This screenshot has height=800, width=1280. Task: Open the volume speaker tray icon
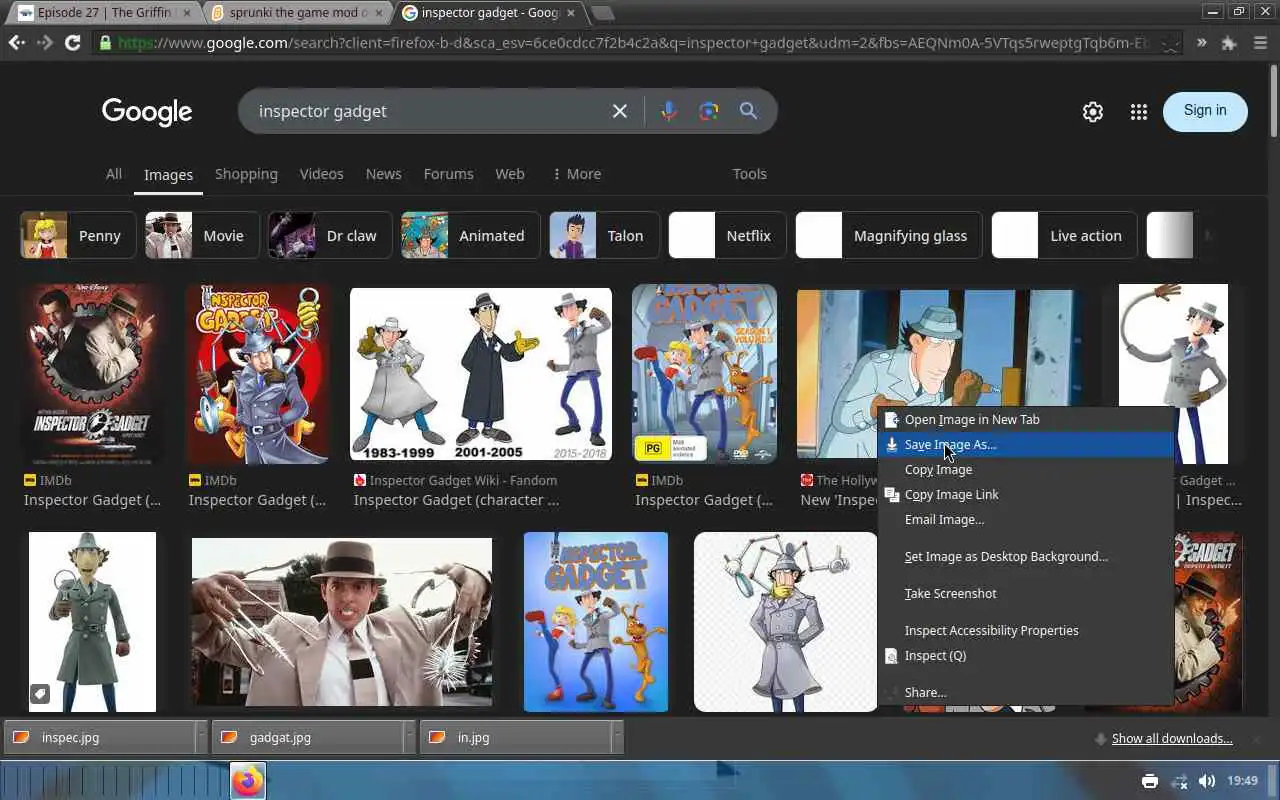coord(1207,781)
